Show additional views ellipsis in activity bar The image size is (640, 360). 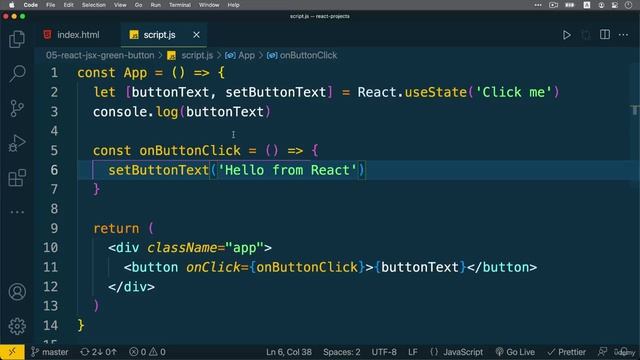17,212
